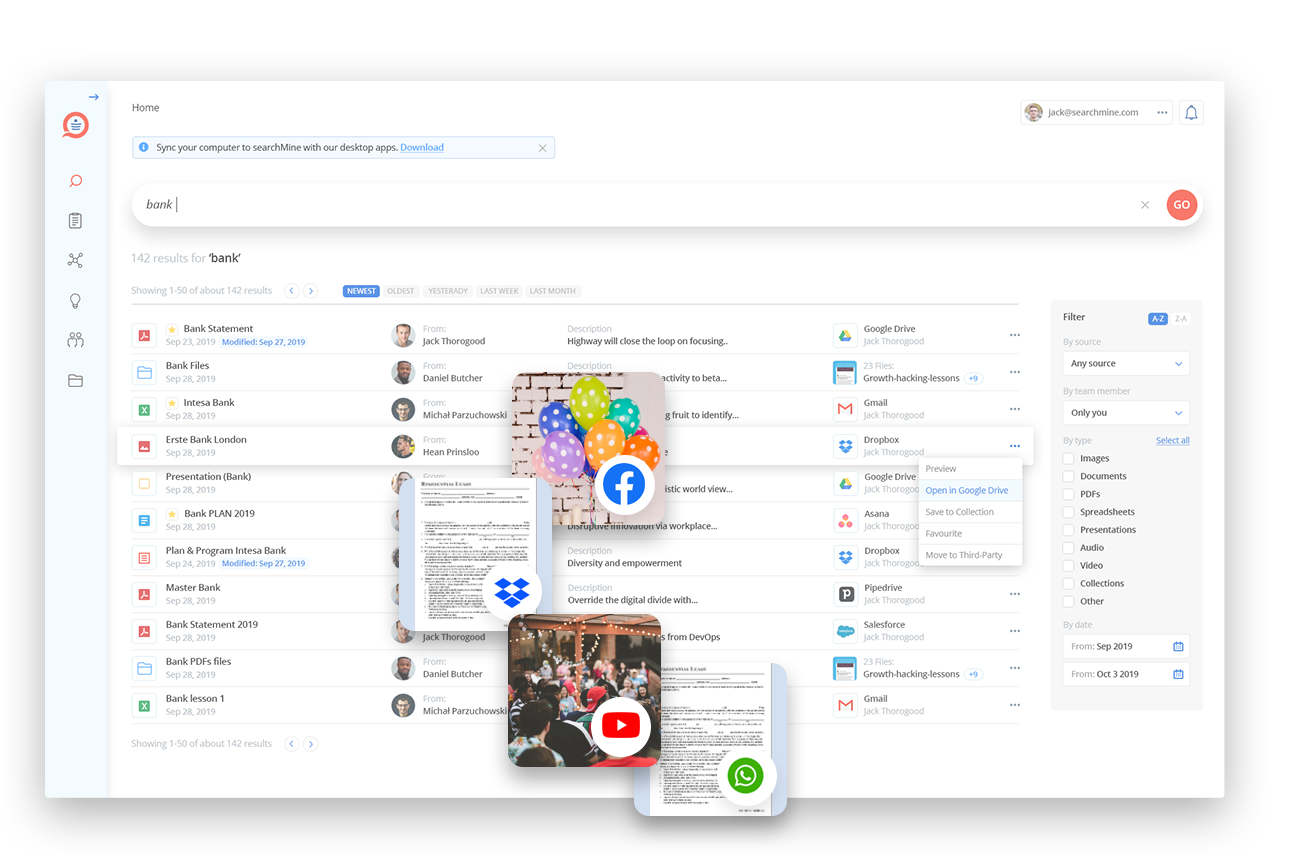Image resolution: width=1290 pixels, height=857 pixels.
Task: Open more options for Bank Statement row
Action: (x=1015, y=335)
